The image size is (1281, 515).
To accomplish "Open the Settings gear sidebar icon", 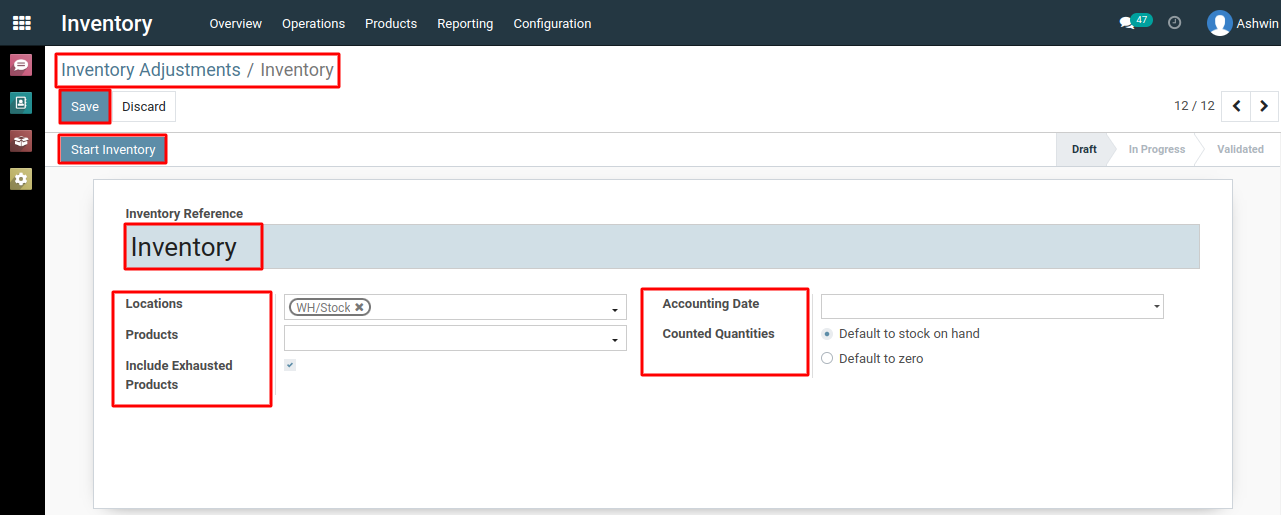I will pos(21,178).
